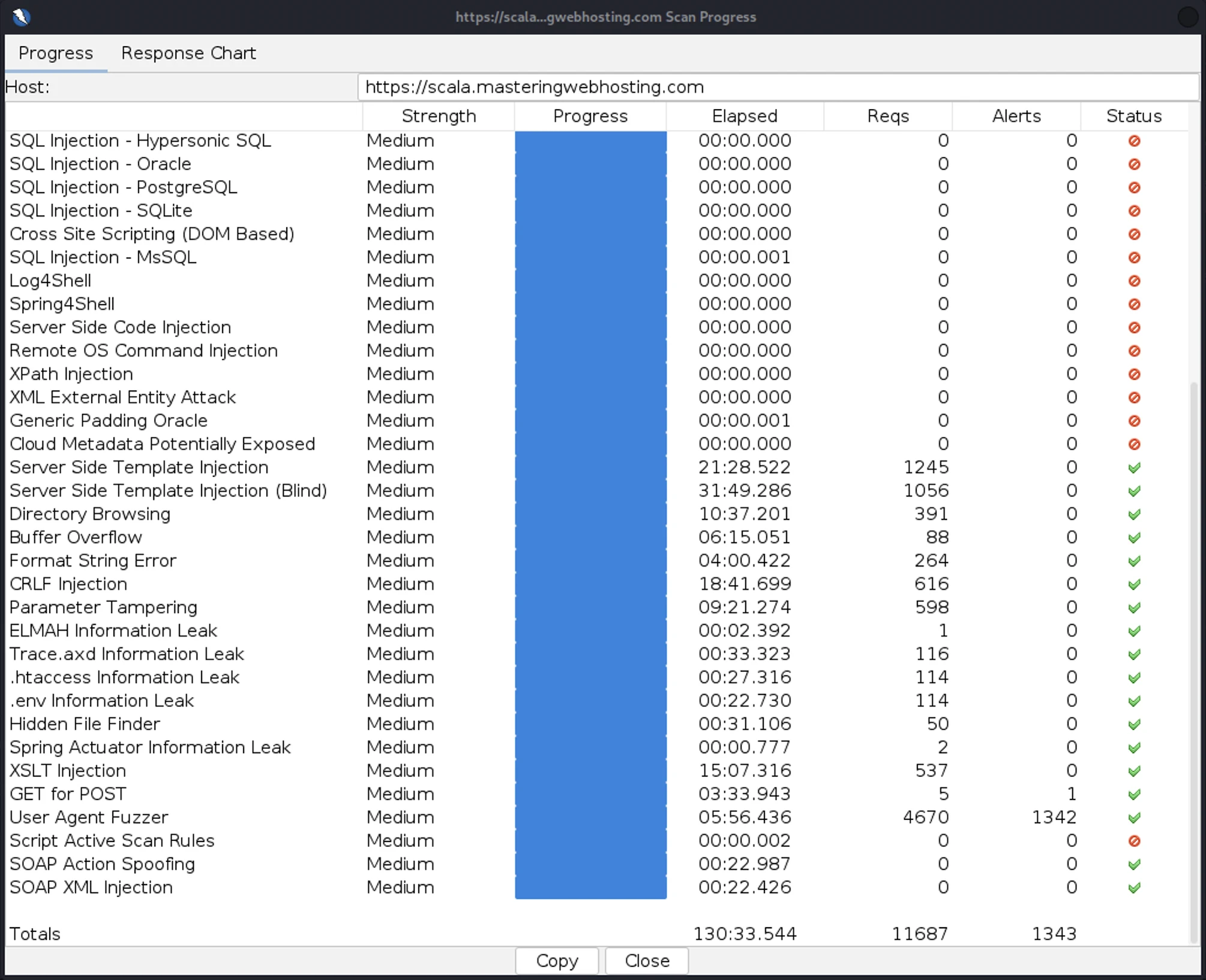Click completed checkmark for User Agent Fuzzer
1206x980 pixels.
(1134, 817)
